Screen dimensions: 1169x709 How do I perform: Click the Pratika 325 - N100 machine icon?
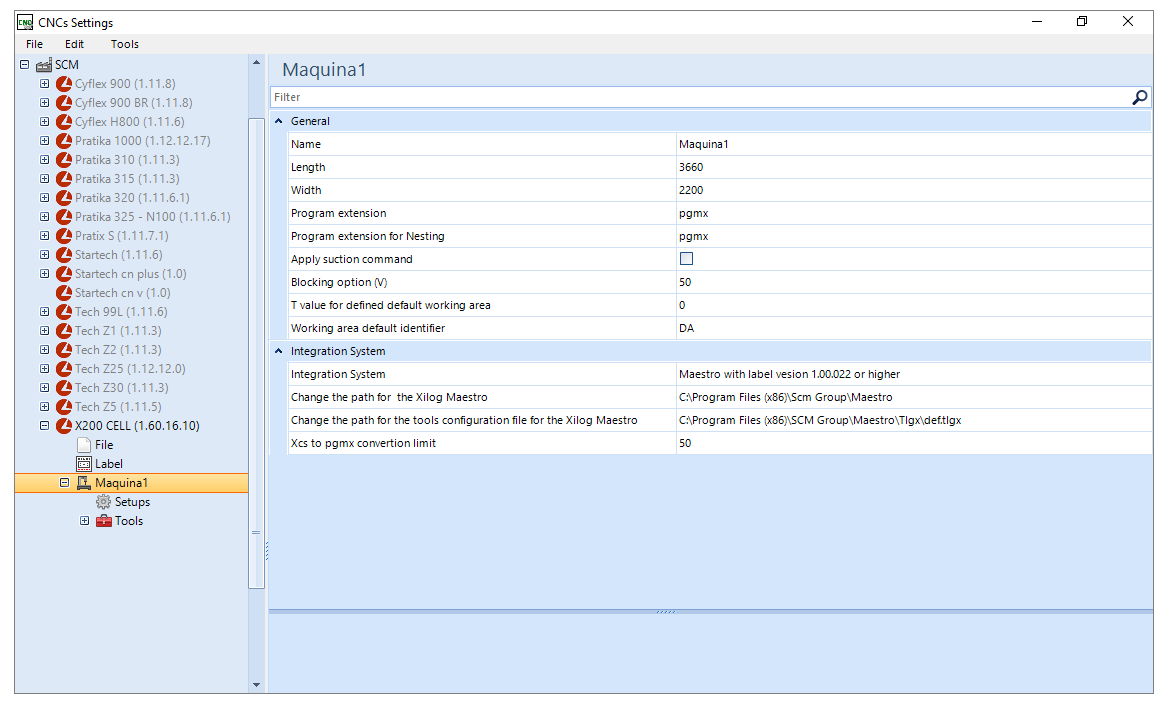64,217
